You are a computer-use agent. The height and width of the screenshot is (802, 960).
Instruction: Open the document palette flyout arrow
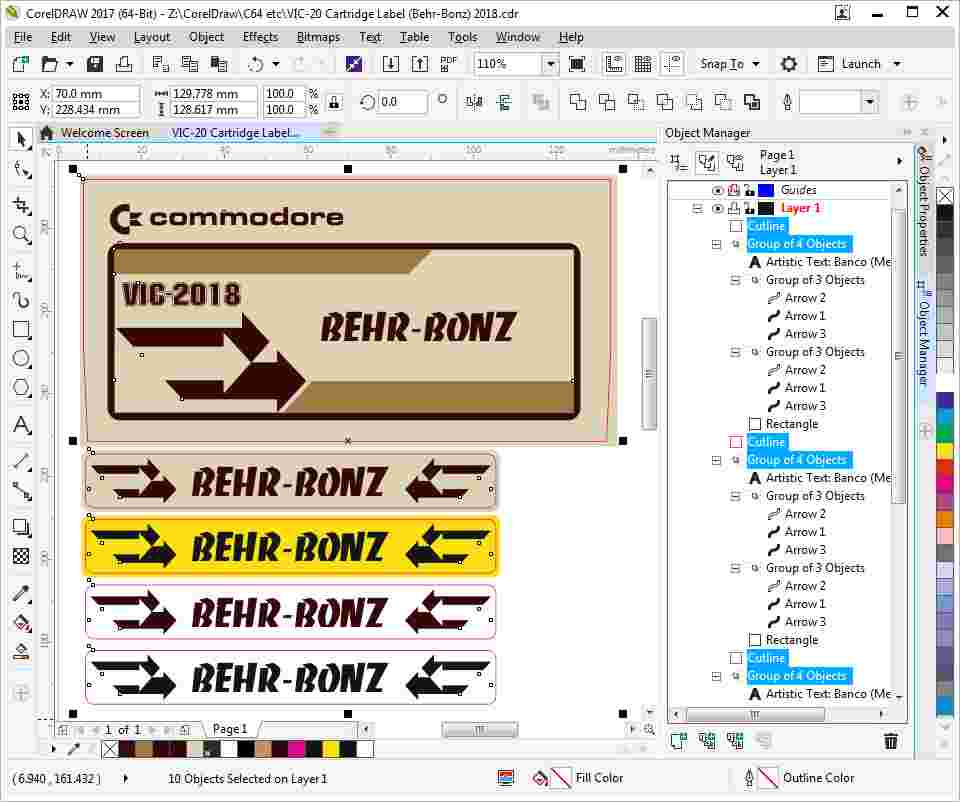(x=54, y=748)
